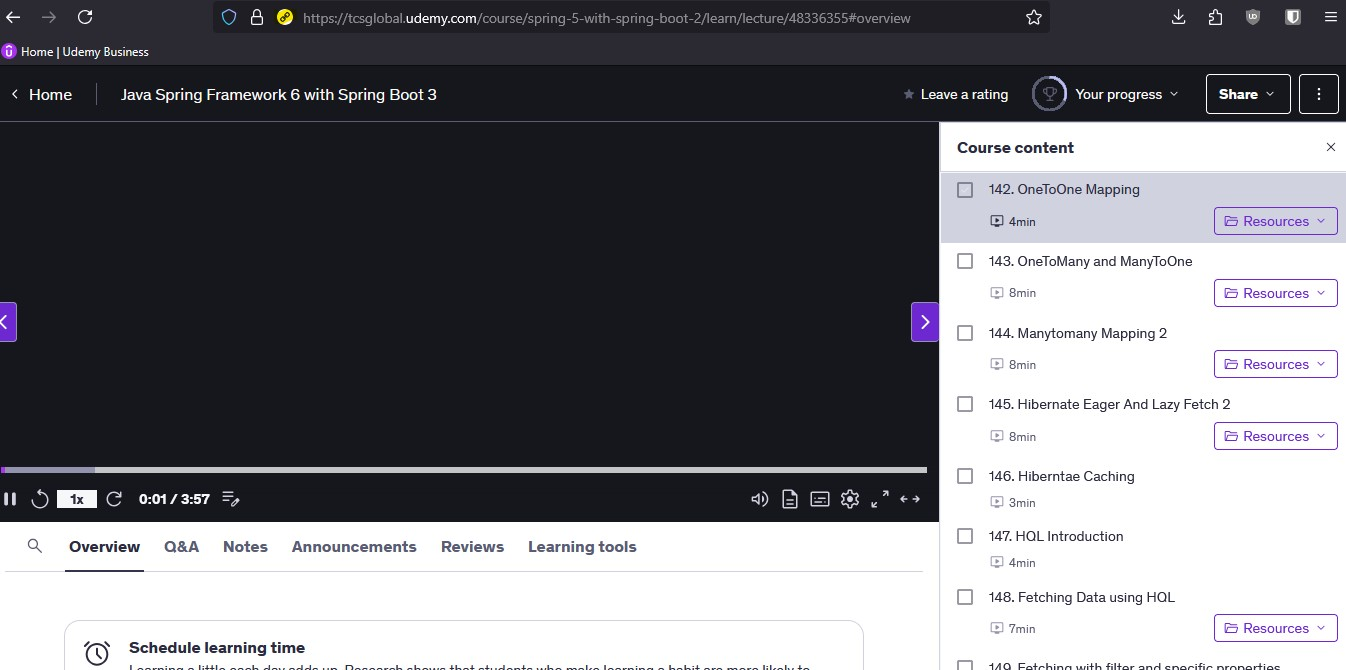
Task: Open Resources dropdown for lecture 145
Action: [x=1275, y=436]
